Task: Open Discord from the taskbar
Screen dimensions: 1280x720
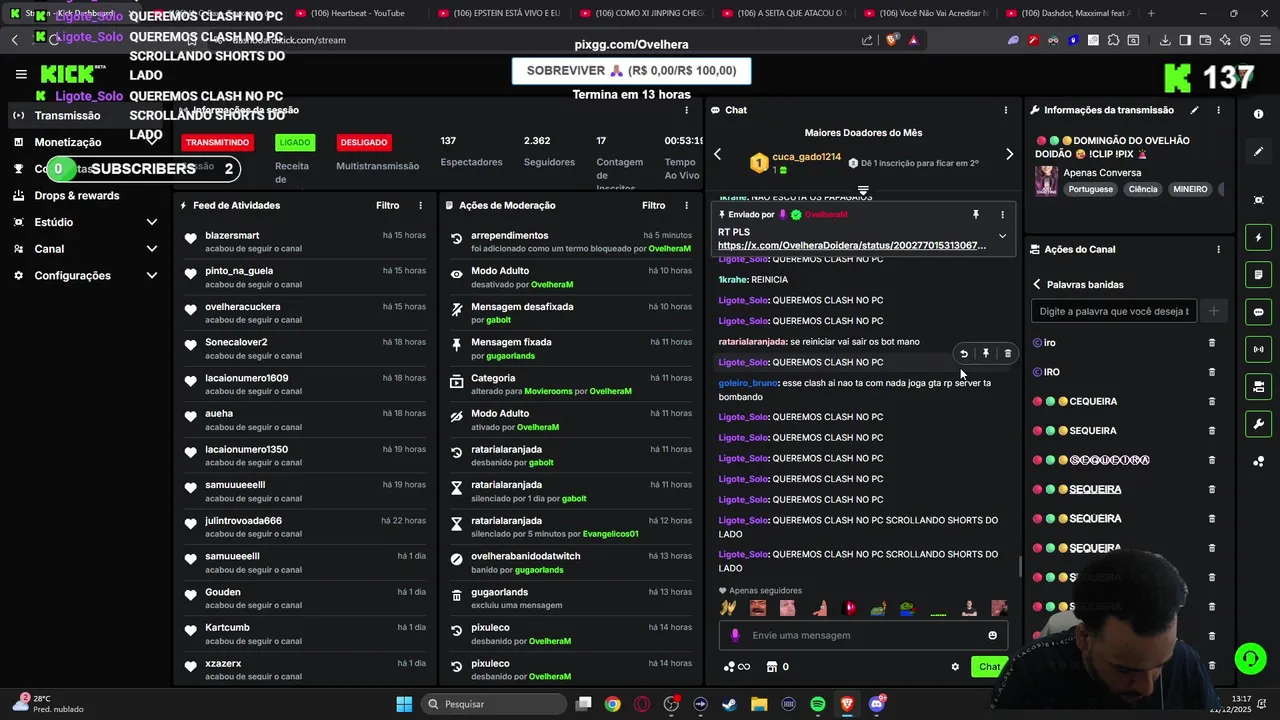Action: tap(877, 704)
